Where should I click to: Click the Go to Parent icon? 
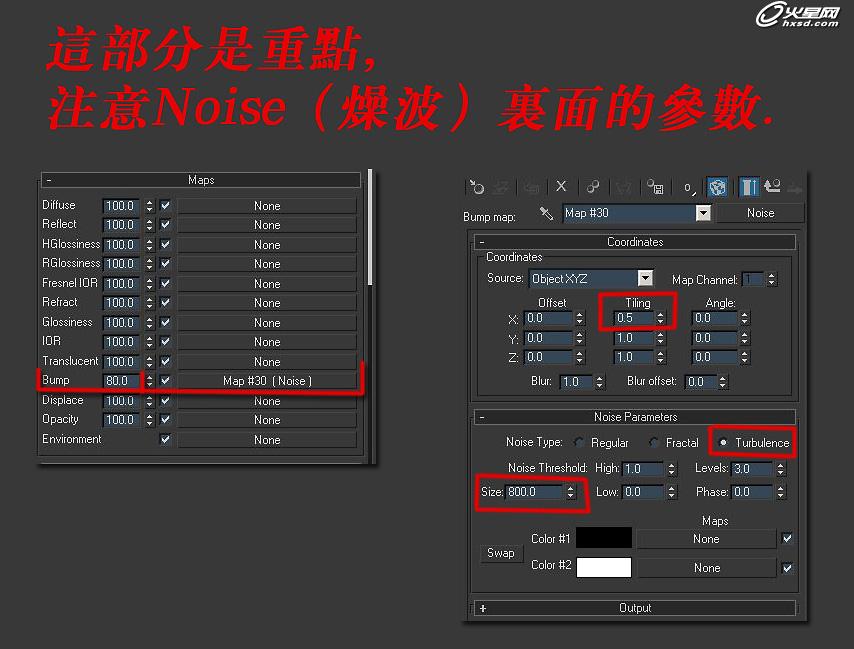point(772,187)
